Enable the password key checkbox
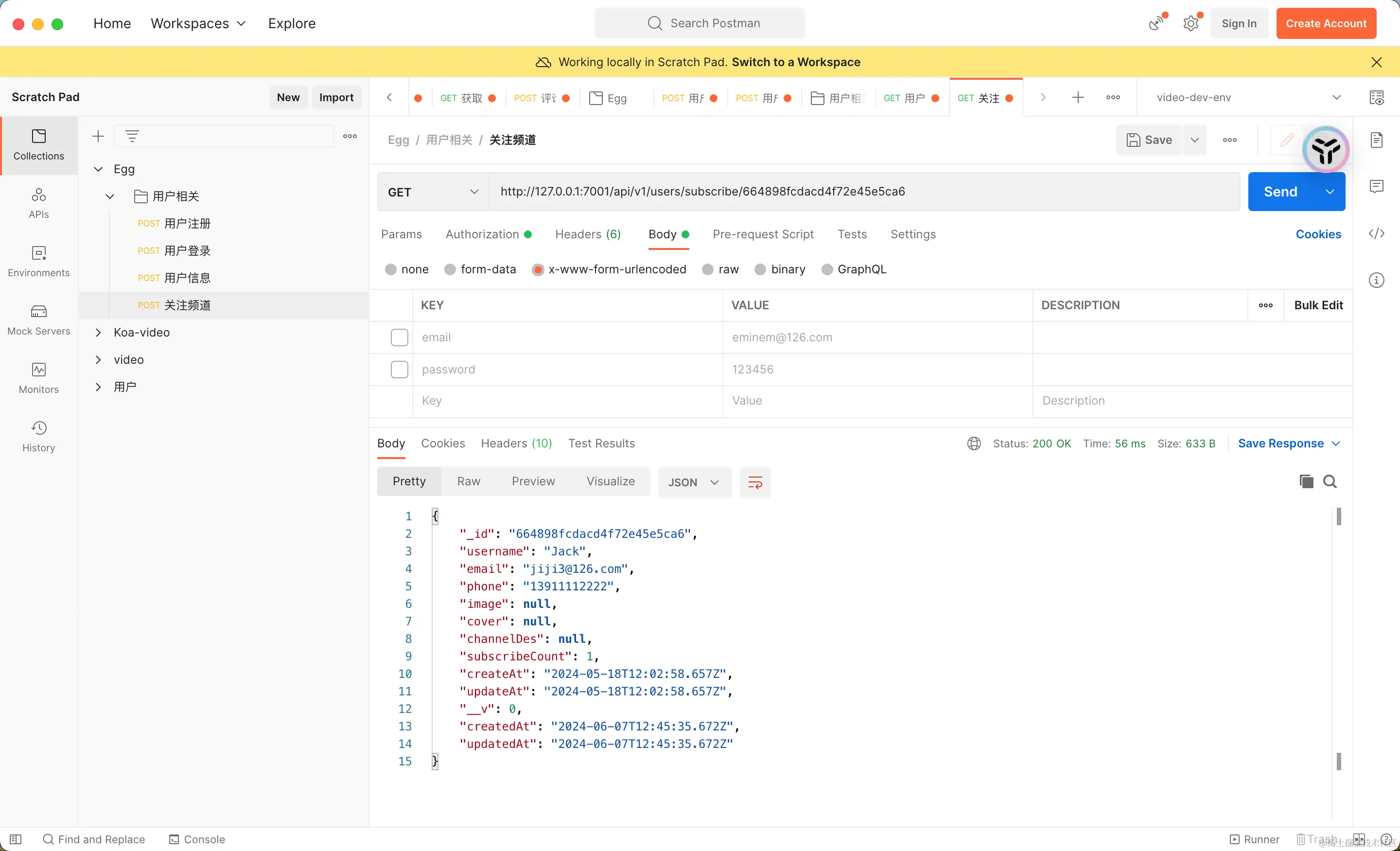 [x=400, y=369]
